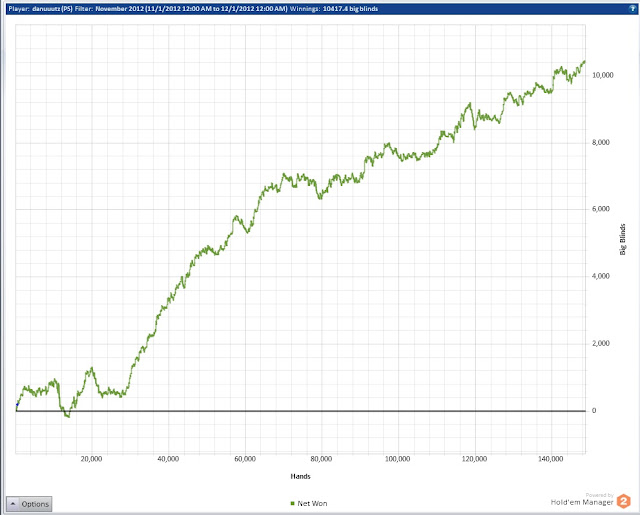Click the 100,000 hands axis label

pyautogui.click(x=398, y=459)
